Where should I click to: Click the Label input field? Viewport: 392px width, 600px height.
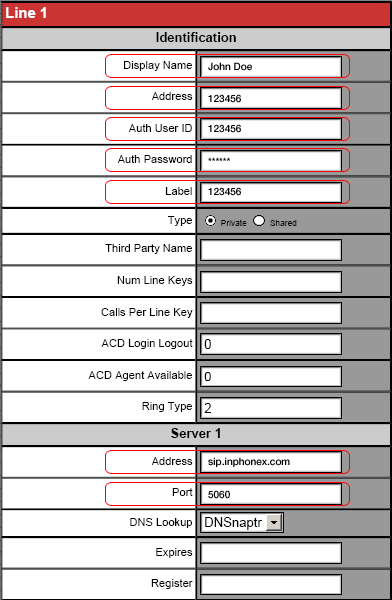pos(271,192)
